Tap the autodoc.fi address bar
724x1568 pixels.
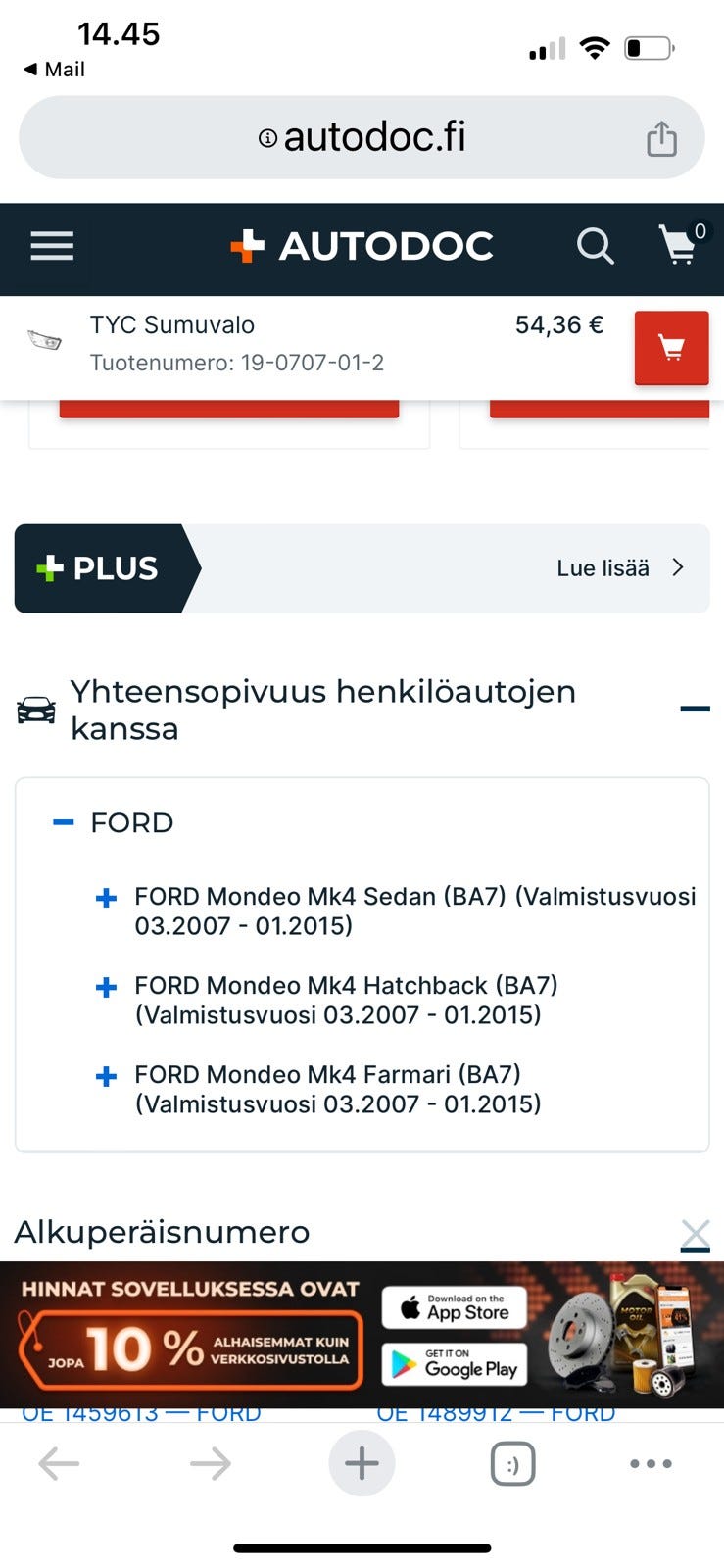361,137
